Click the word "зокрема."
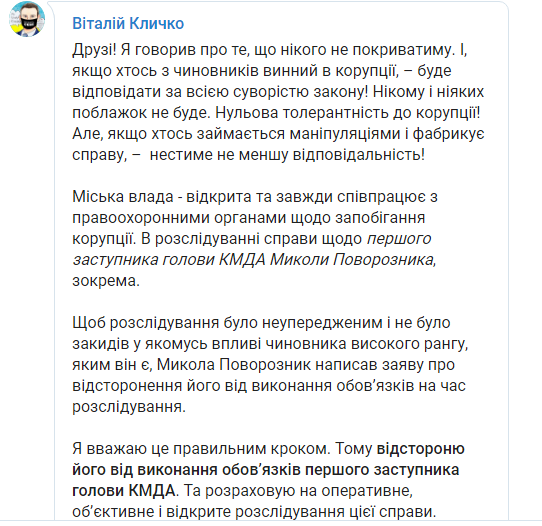The height and width of the screenshot is (526, 542). (x=106, y=281)
